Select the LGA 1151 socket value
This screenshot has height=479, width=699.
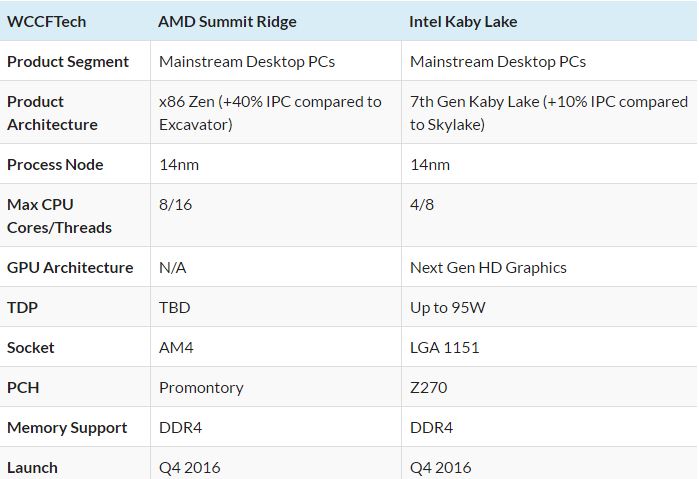click(x=444, y=347)
